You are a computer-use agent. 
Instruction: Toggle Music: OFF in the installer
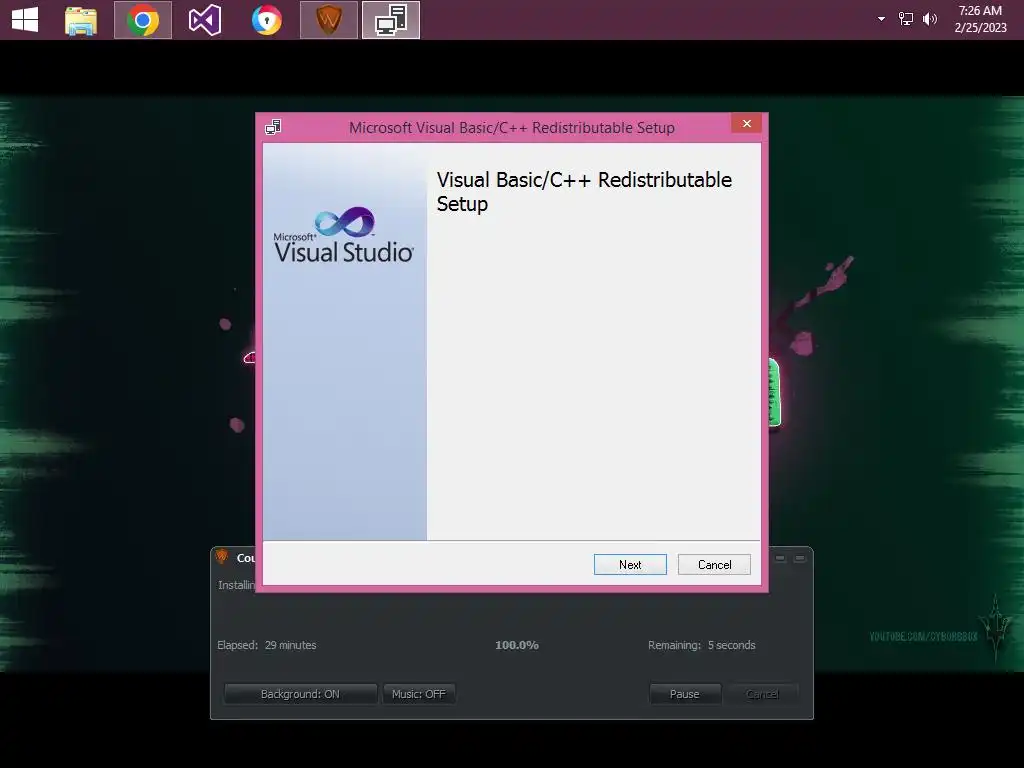[419, 694]
